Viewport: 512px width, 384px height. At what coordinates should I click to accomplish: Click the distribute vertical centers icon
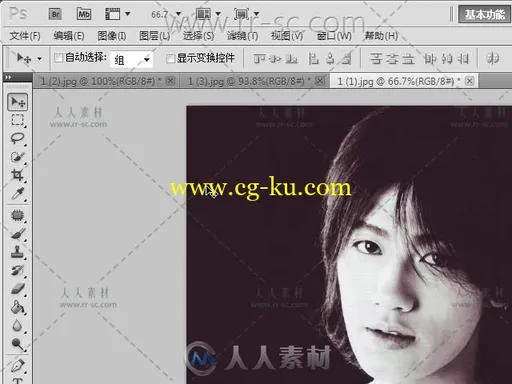tap(392, 59)
